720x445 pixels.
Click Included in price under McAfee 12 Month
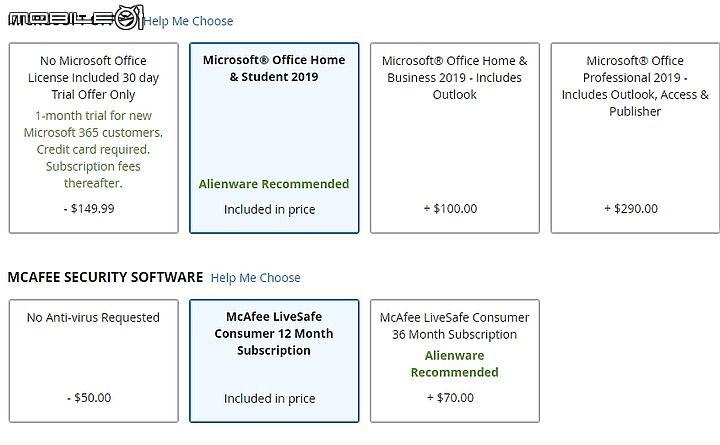[x=270, y=399]
